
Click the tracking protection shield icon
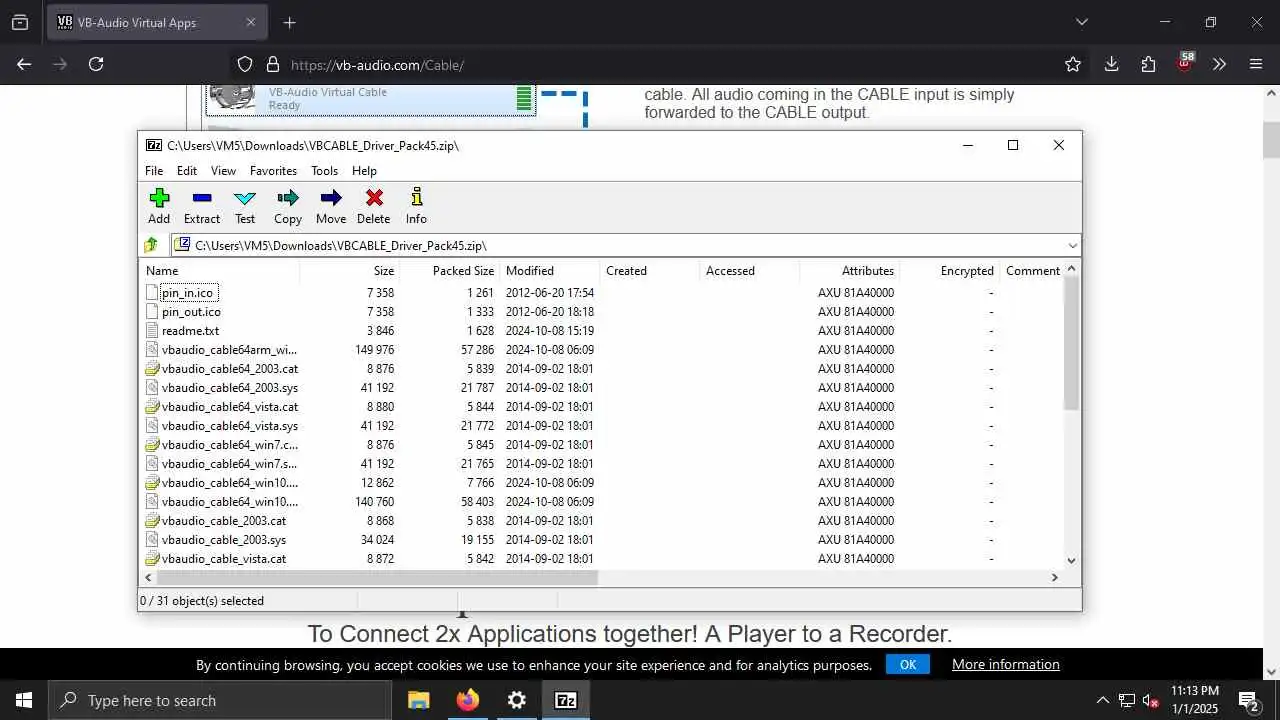point(245,65)
